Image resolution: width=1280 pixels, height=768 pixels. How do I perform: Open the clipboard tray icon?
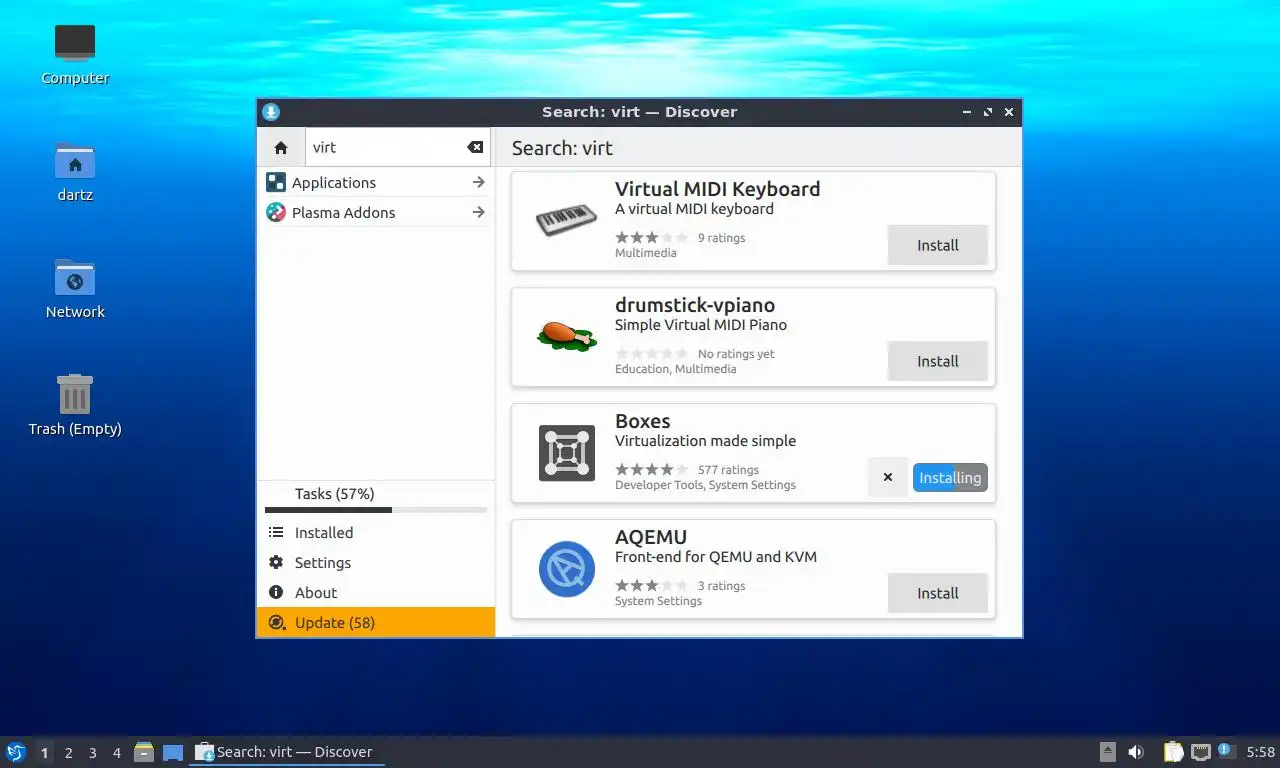[x=1174, y=752]
